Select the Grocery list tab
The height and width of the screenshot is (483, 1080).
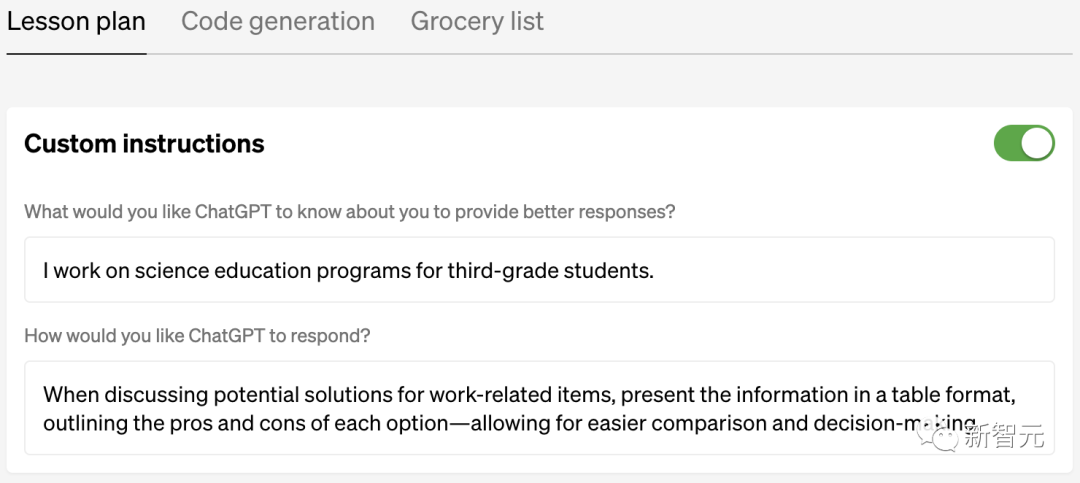pyautogui.click(x=477, y=21)
